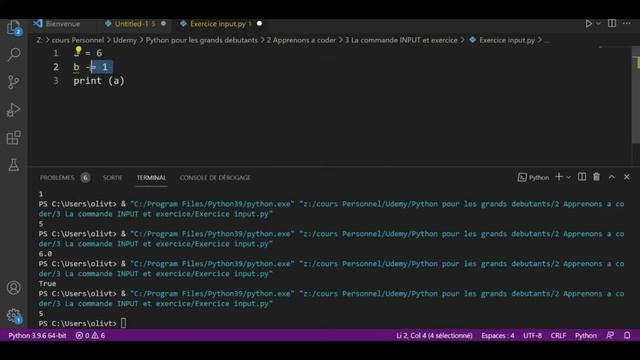This screenshot has width=640, height=360.
Task: Open the editor More Actions ellipsis
Action: click(x=627, y=23)
